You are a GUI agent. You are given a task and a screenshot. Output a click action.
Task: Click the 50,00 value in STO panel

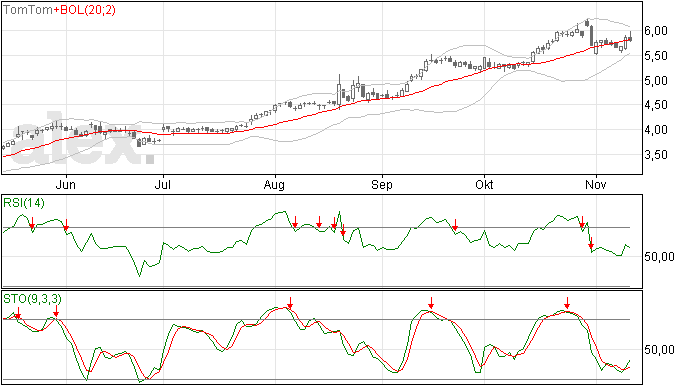tap(659, 350)
